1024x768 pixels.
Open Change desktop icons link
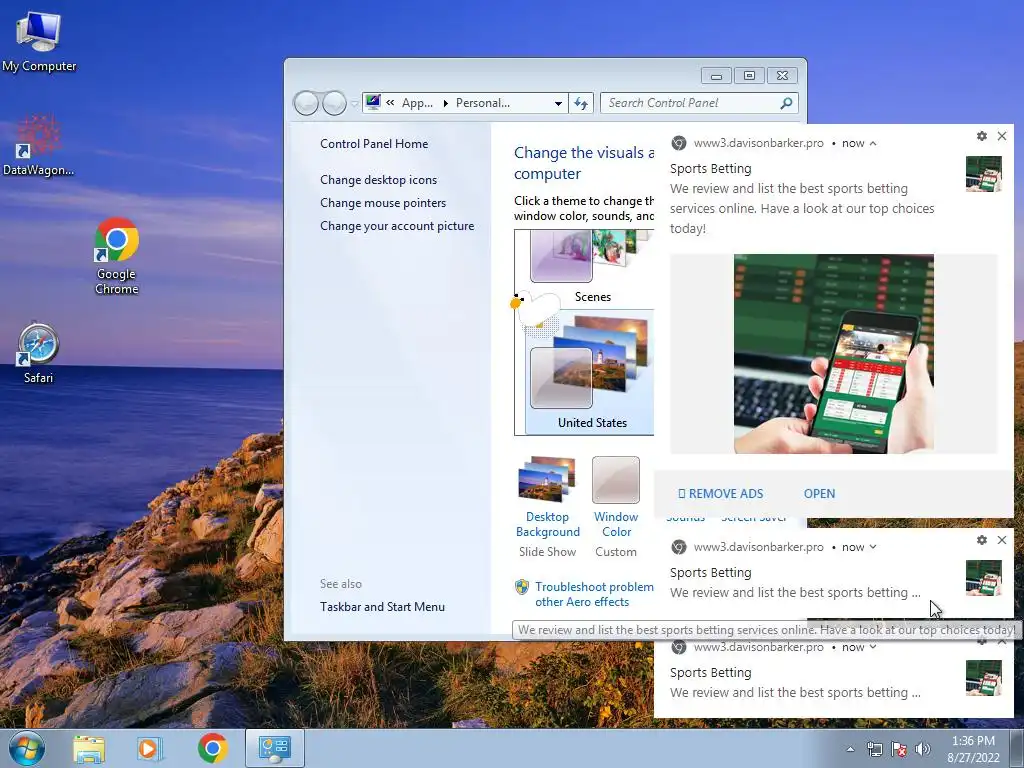pyautogui.click(x=379, y=180)
